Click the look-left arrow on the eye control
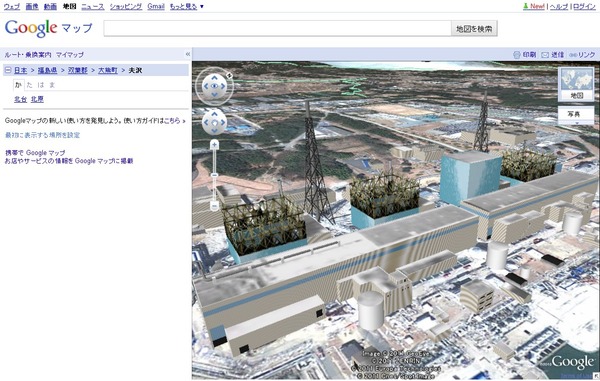Image resolution: width=600 pixels, height=381 pixels. coord(206,86)
